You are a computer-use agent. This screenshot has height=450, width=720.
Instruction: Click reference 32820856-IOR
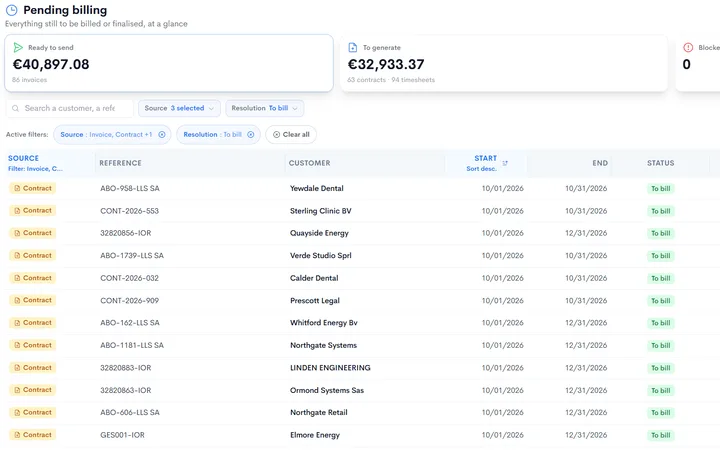(x=126, y=233)
